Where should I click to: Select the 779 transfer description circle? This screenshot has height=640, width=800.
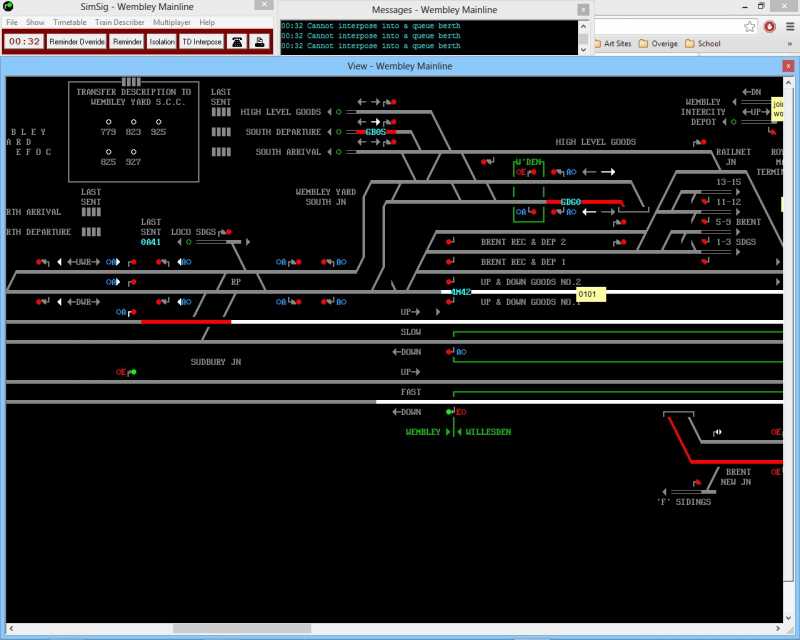(x=108, y=122)
